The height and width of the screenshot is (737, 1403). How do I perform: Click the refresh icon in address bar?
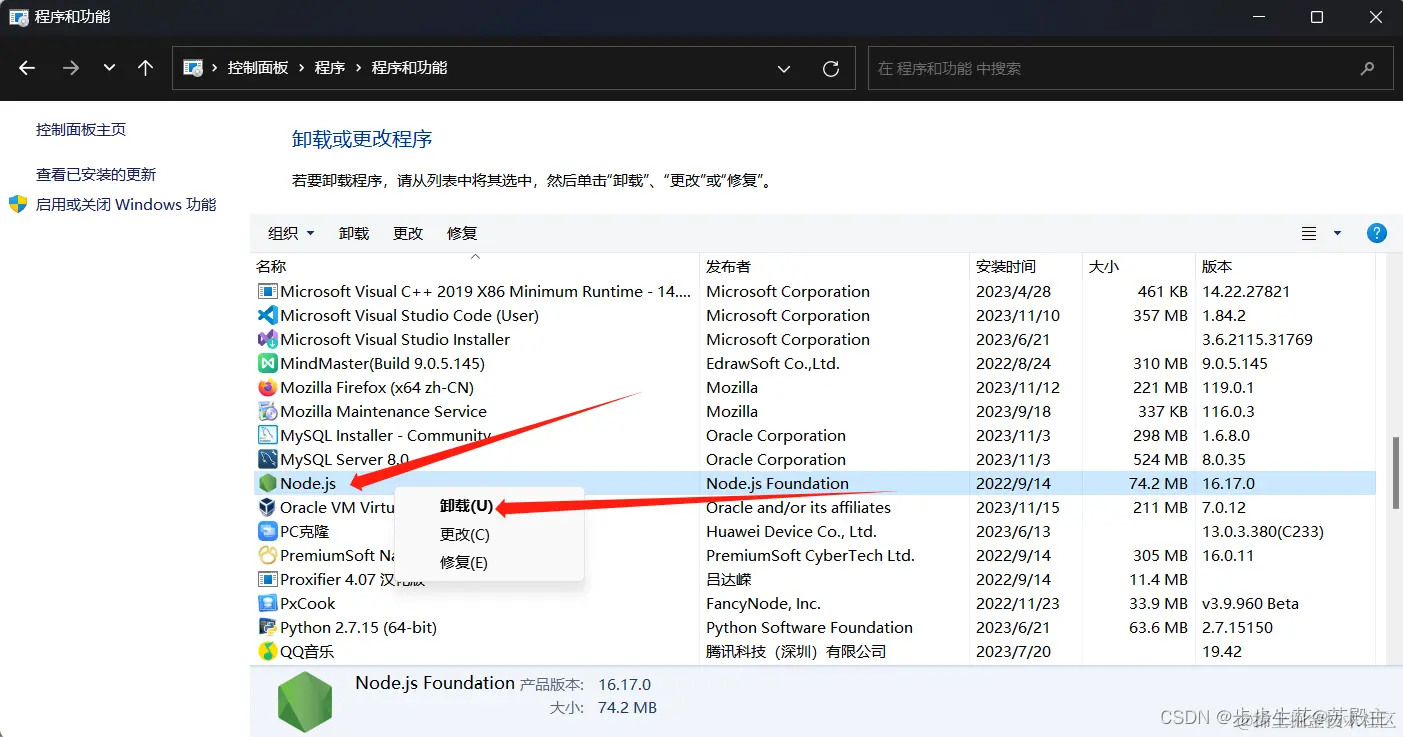[x=831, y=68]
